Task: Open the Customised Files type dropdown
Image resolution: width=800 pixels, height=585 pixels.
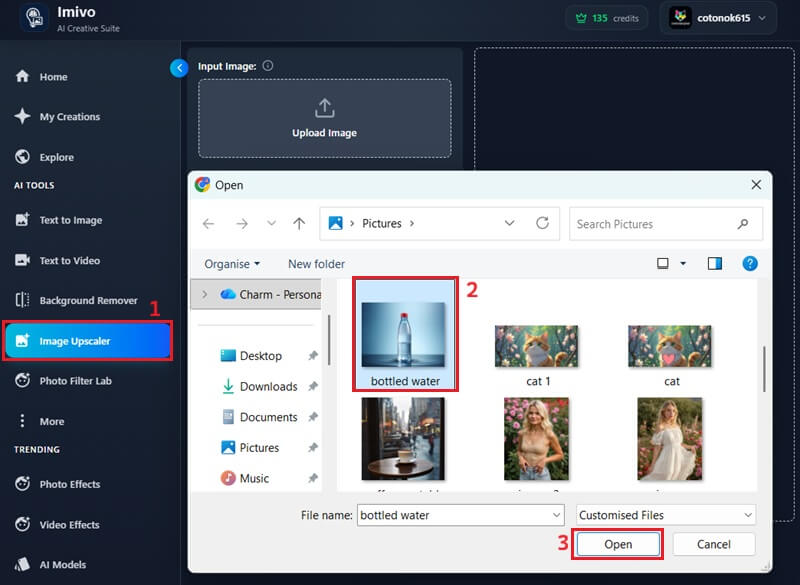Action: 666,515
